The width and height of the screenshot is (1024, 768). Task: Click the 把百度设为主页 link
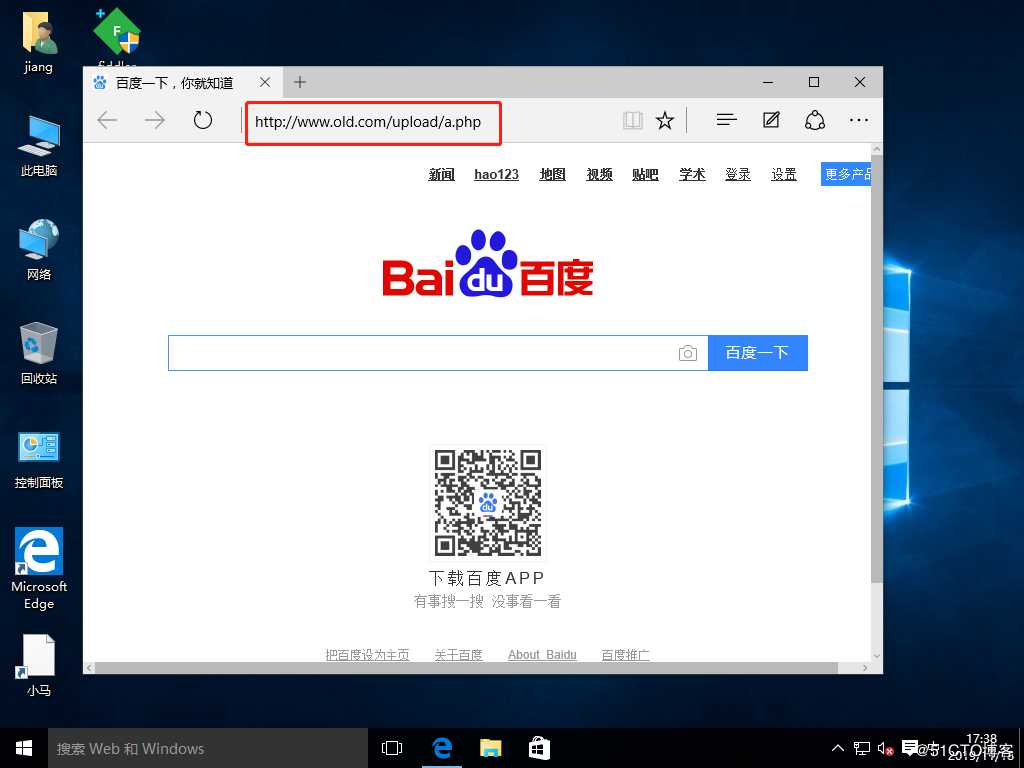368,654
